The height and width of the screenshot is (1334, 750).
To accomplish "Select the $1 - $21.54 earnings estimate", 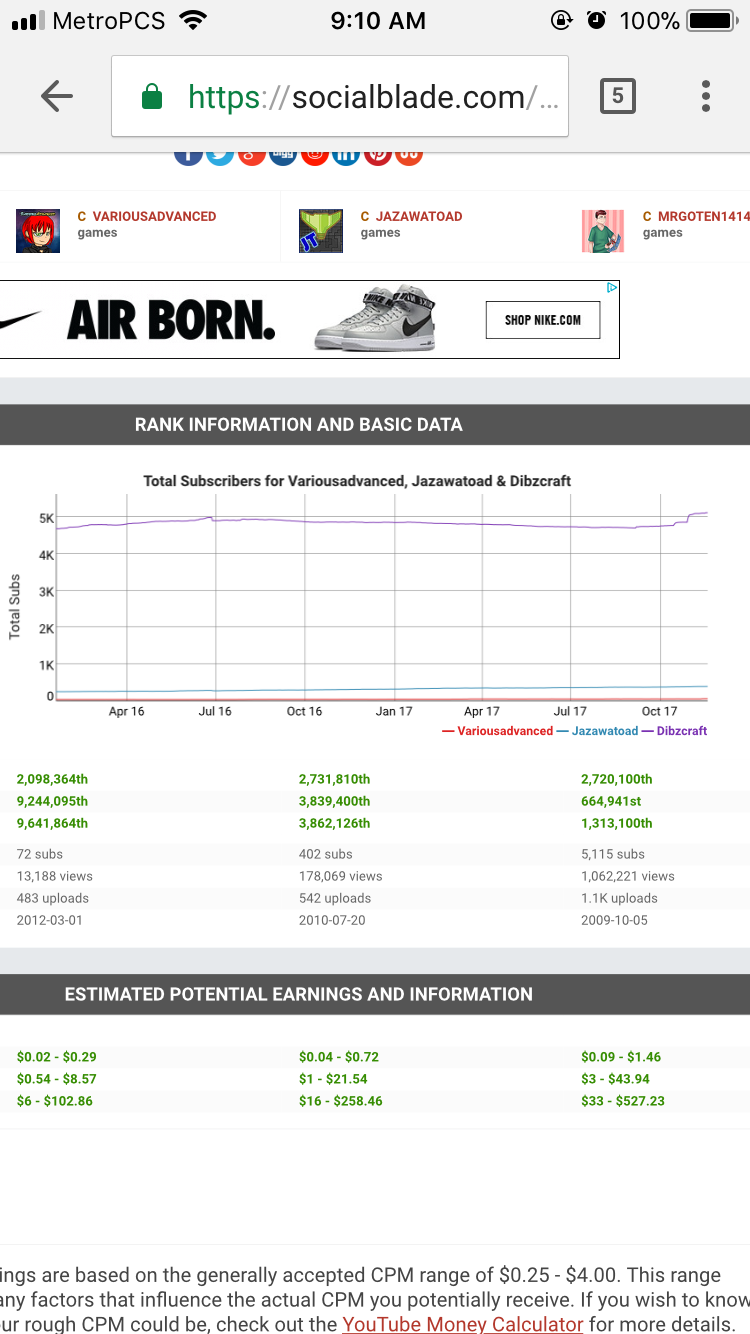I will 333,1079.
